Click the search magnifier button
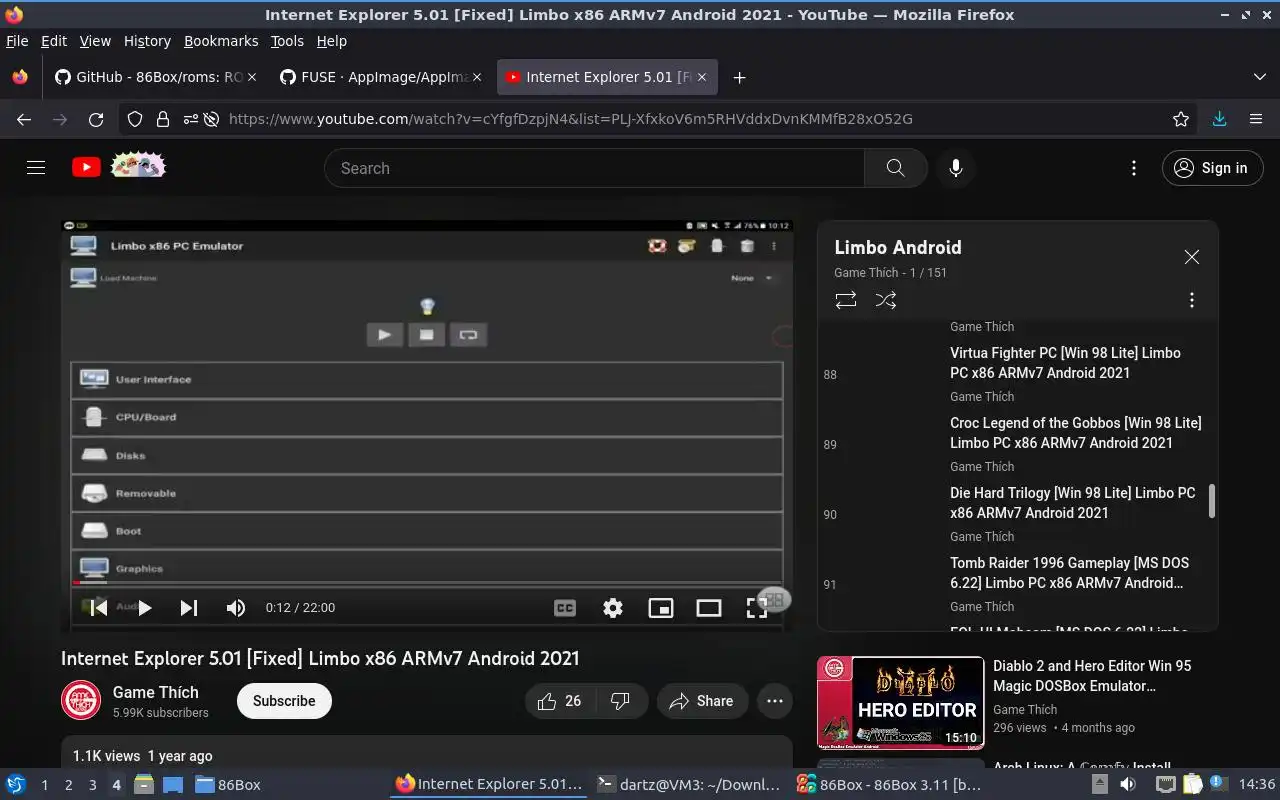 895,168
